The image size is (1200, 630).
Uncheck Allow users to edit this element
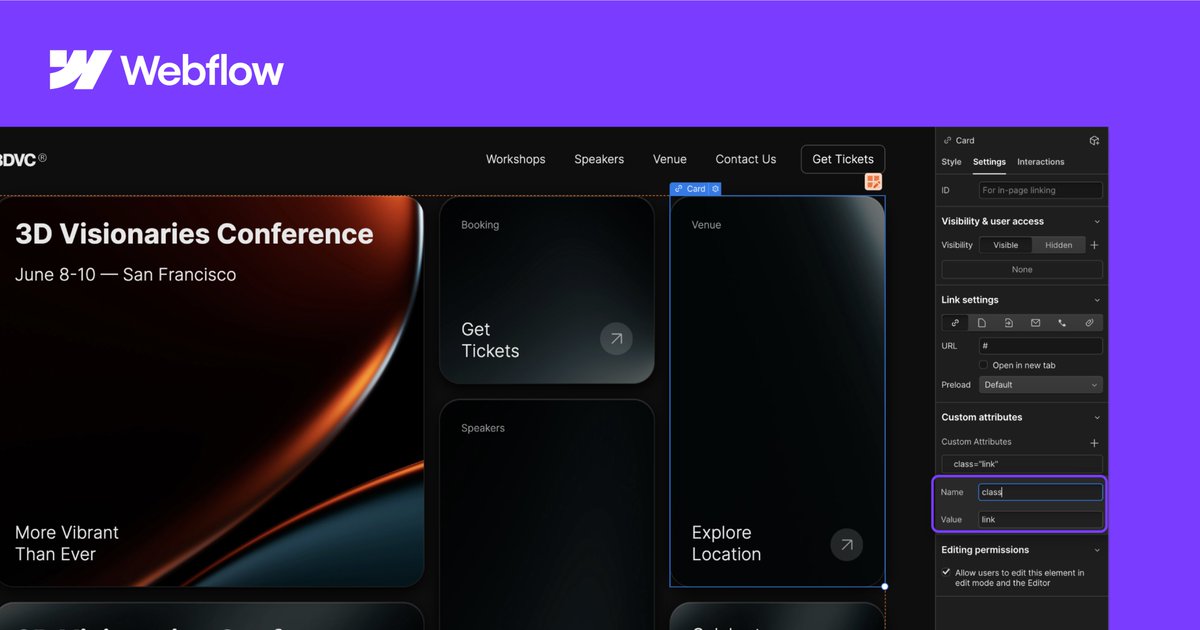[x=946, y=573]
